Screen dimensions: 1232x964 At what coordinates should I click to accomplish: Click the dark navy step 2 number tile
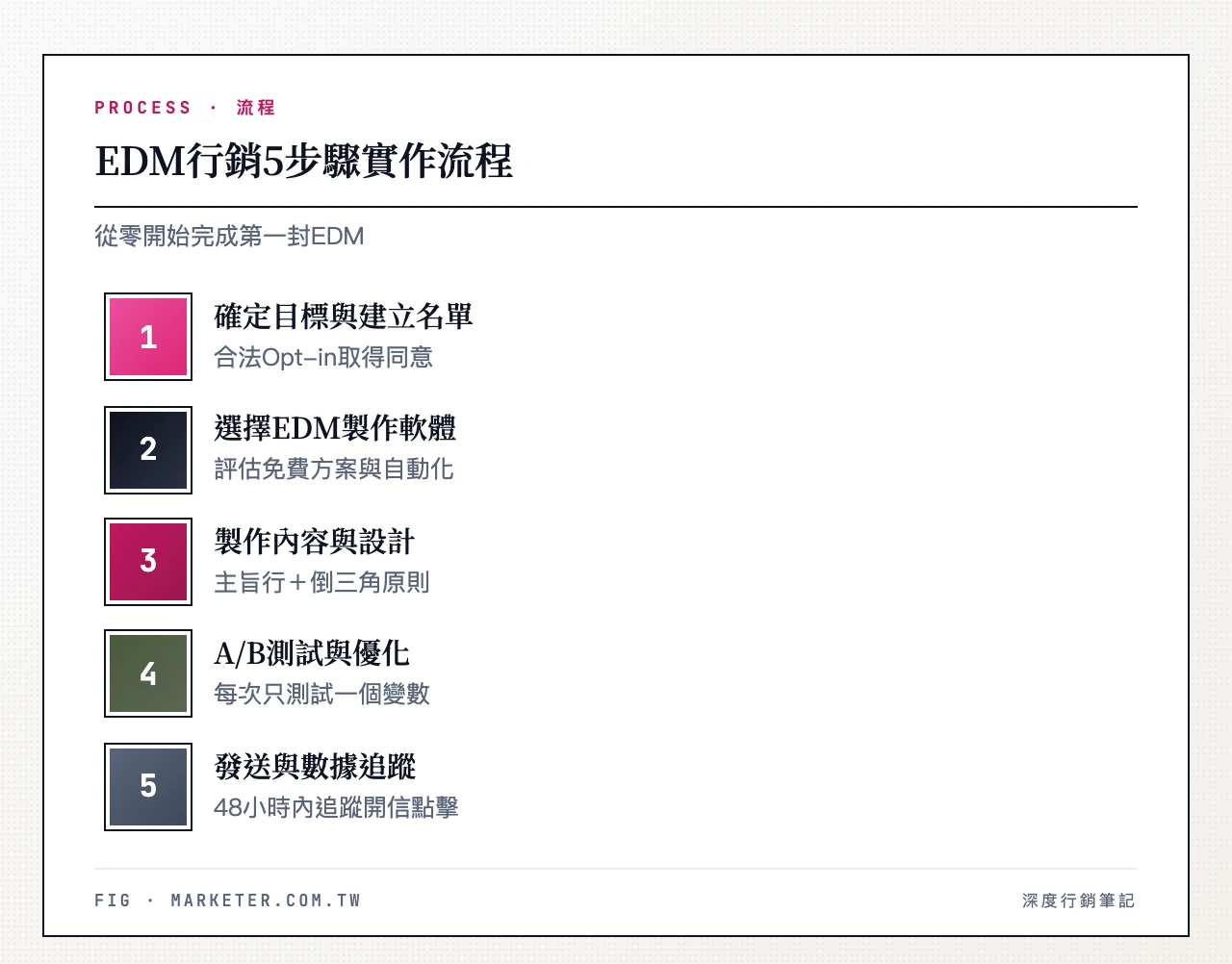(x=148, y=449)
